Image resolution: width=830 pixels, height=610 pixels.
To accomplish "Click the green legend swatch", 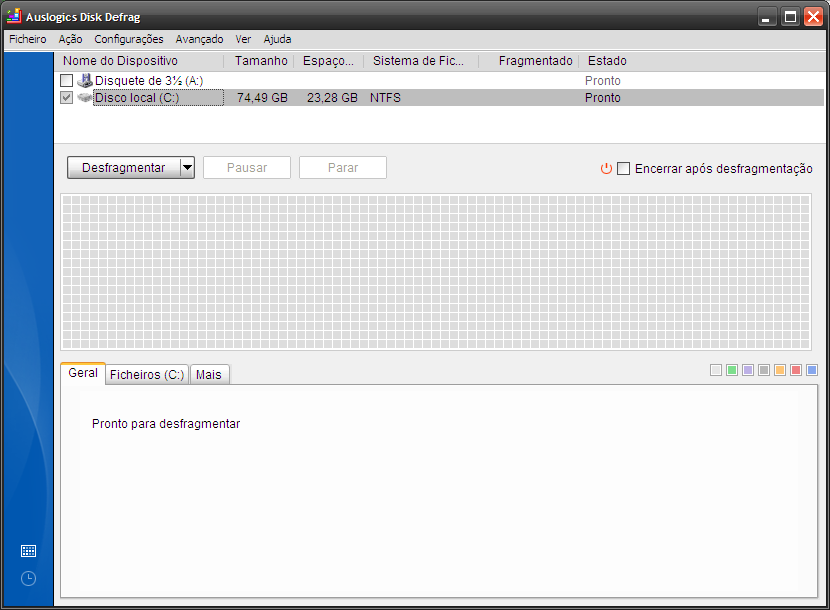I will [732, 370].
